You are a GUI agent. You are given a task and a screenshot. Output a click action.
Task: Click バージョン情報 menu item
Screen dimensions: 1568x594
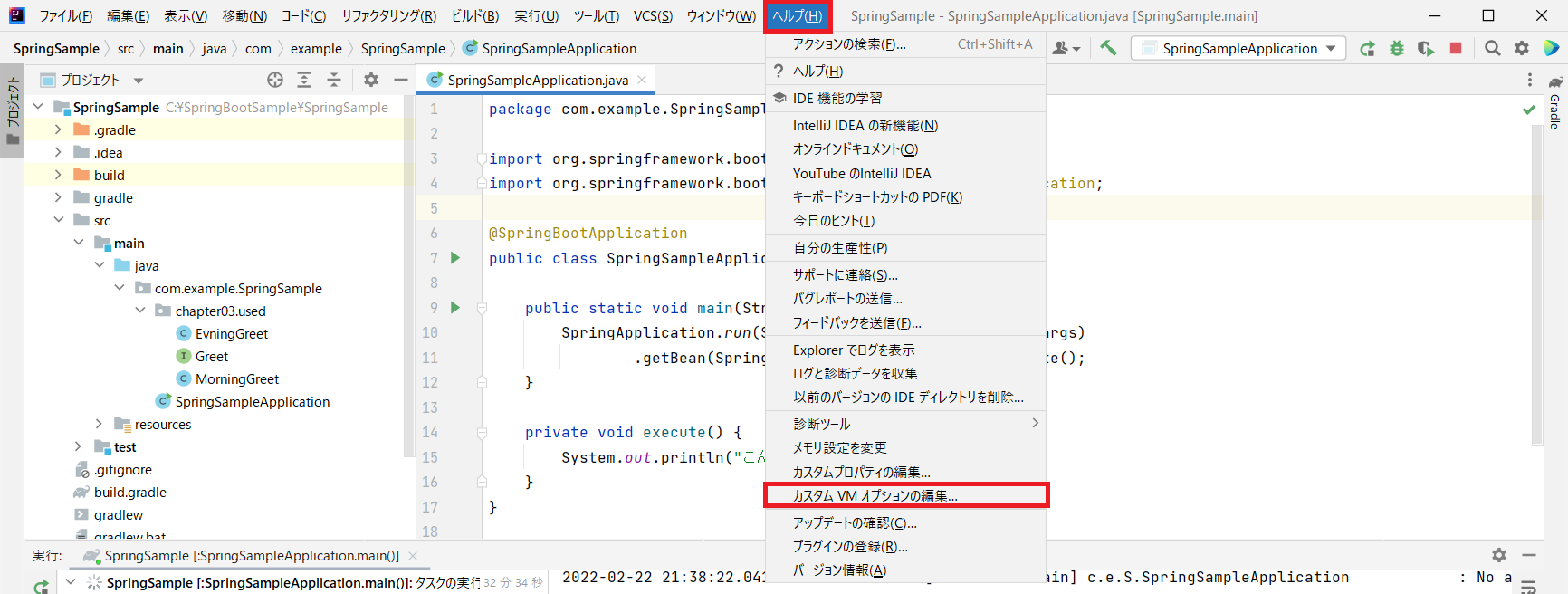(905, 570)
